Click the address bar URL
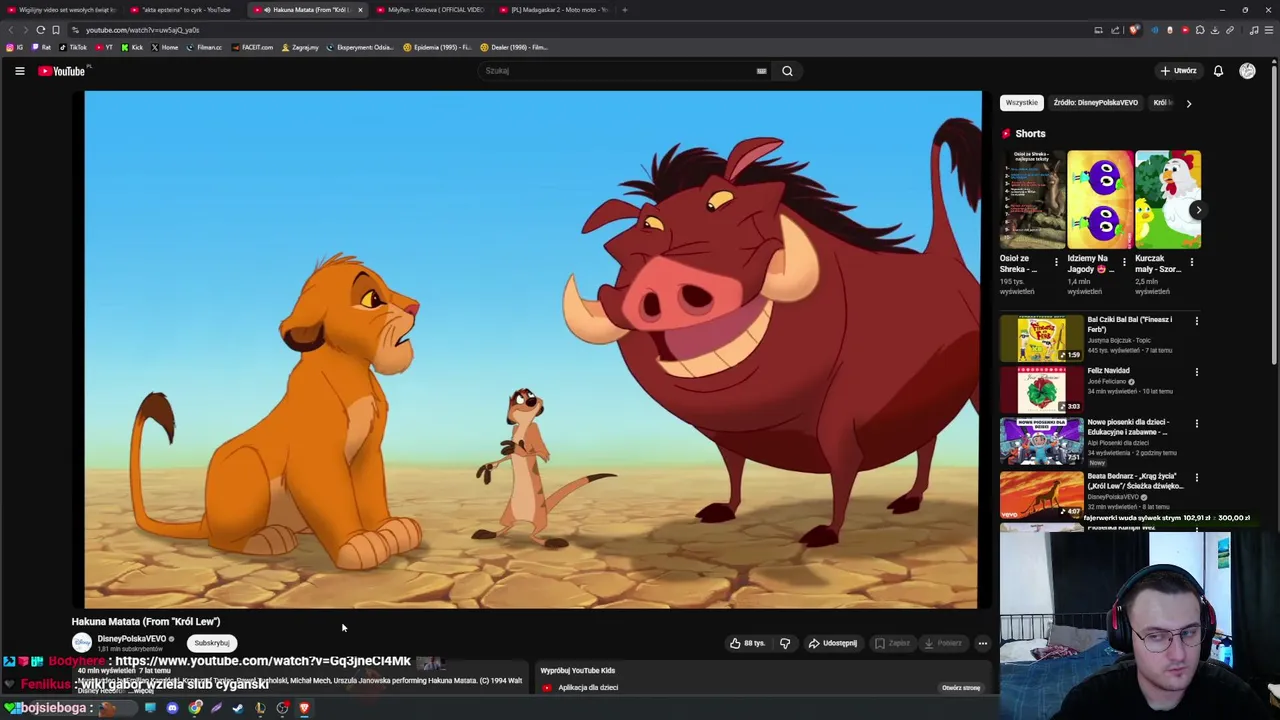Screen dimensions: 1280x720 (142, 30)
